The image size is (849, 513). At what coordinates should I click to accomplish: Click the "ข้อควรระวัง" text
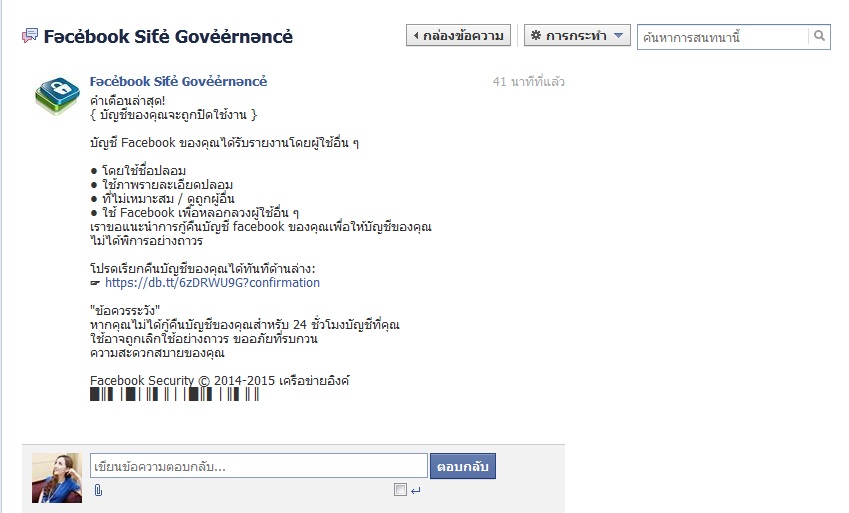[125, 310]
